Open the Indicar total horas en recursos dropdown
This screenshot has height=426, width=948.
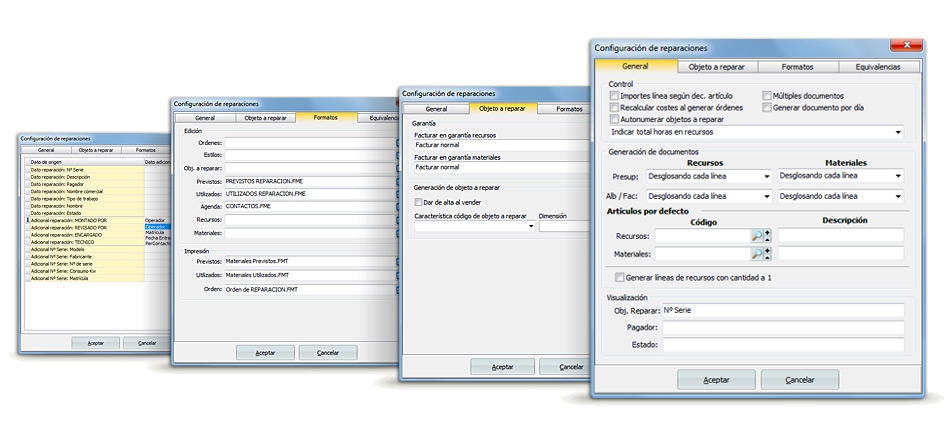pos(897,132)
